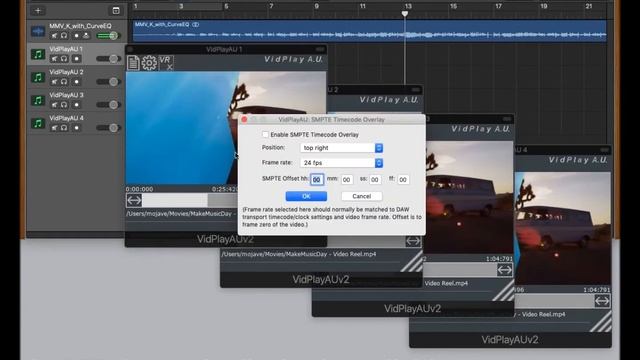Image resolution: width=640 pixels, height=360 pixels.
Task: Click the VidPlayAU 4 video preview of van
Action: pyautogui.click(x=563, y=229)
